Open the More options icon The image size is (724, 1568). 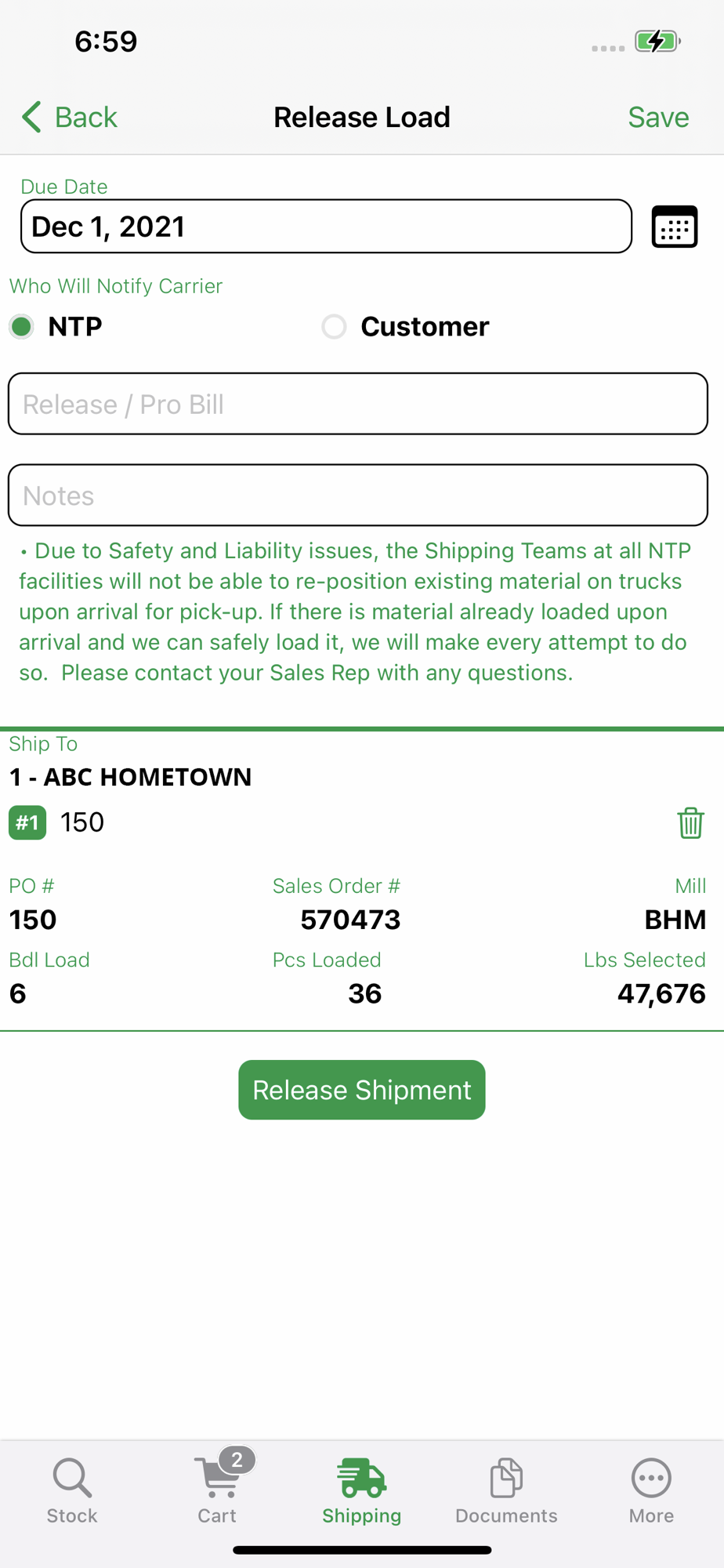pyautogui.click(x=651, y=1478)
